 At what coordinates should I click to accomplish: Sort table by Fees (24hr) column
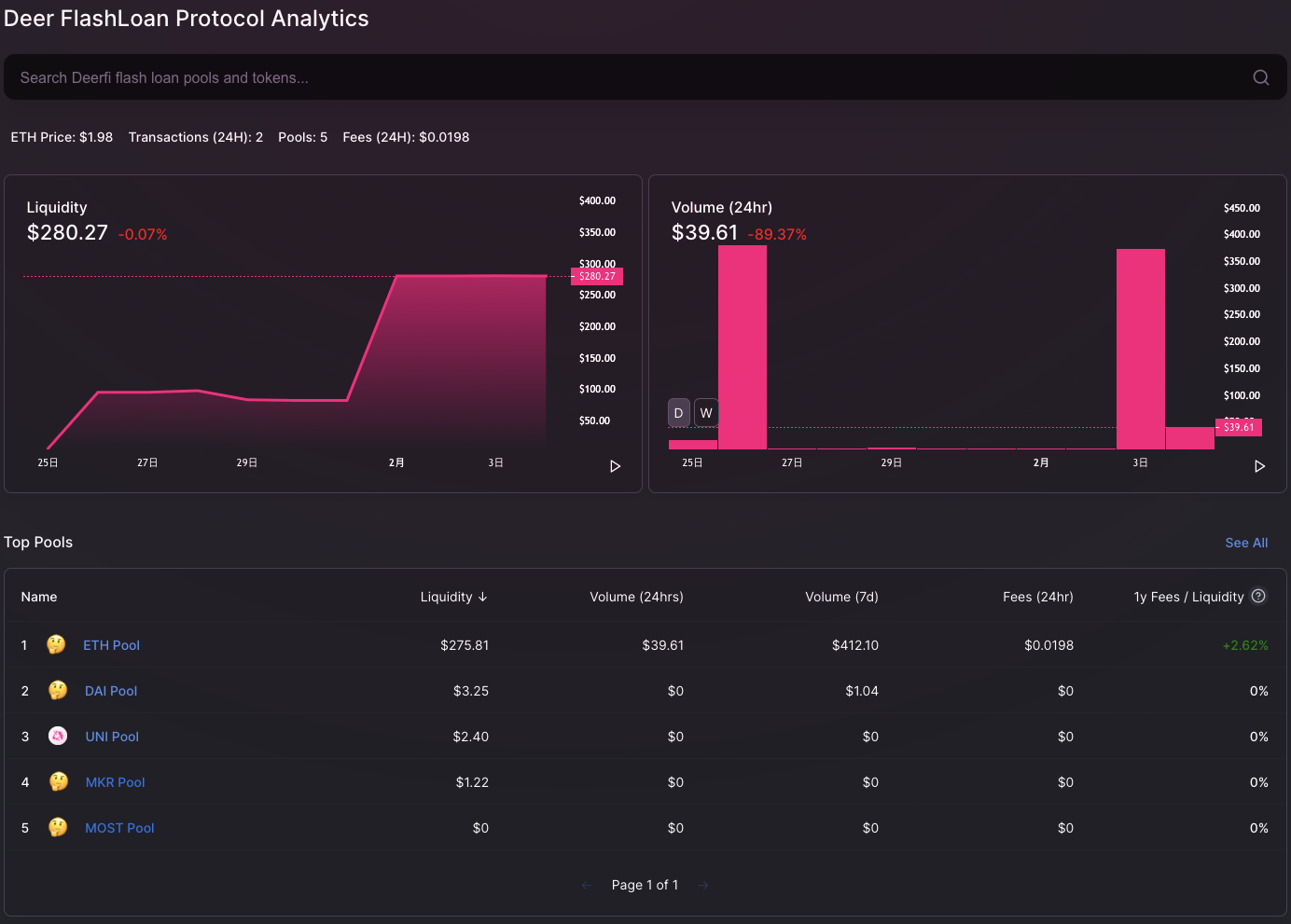click(x=1037, y=597)
